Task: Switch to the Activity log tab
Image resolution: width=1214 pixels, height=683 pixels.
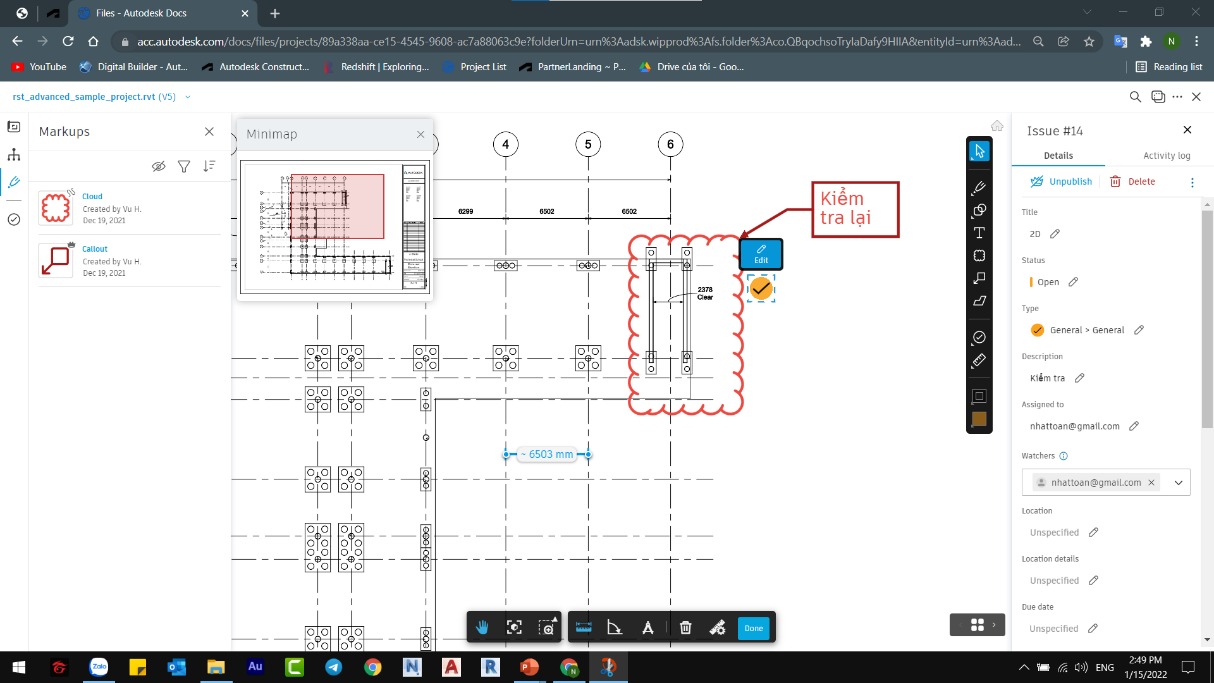Action: click(x=1166, y=156)
